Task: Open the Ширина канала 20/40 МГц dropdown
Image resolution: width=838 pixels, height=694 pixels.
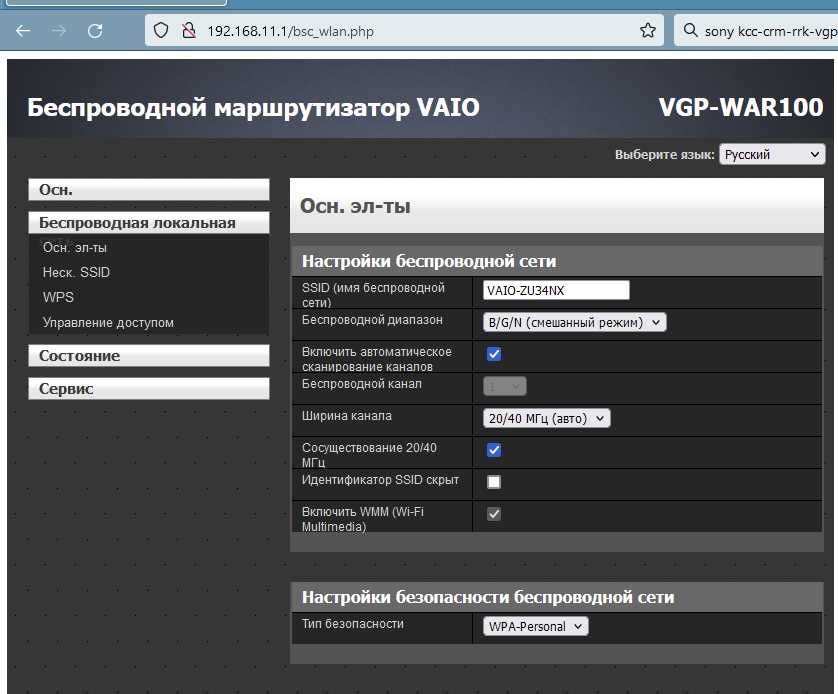Action: (x=546, y=418)
